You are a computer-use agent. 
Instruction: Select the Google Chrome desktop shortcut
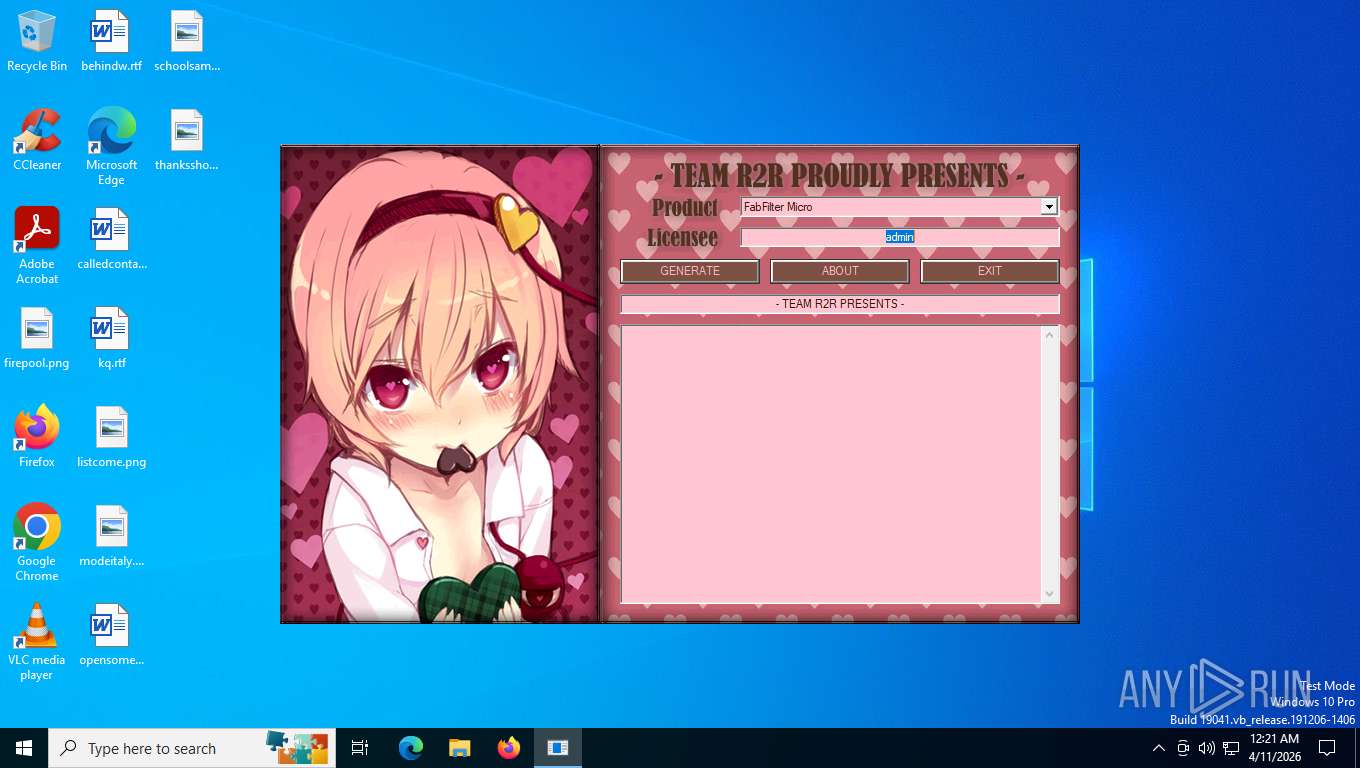point(37,543)
